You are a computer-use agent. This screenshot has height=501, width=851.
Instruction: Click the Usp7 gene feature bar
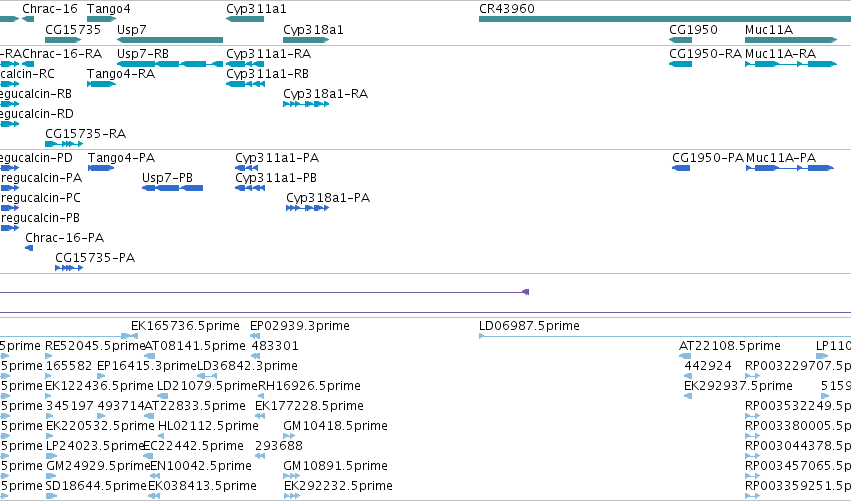(x=170, y=40)
